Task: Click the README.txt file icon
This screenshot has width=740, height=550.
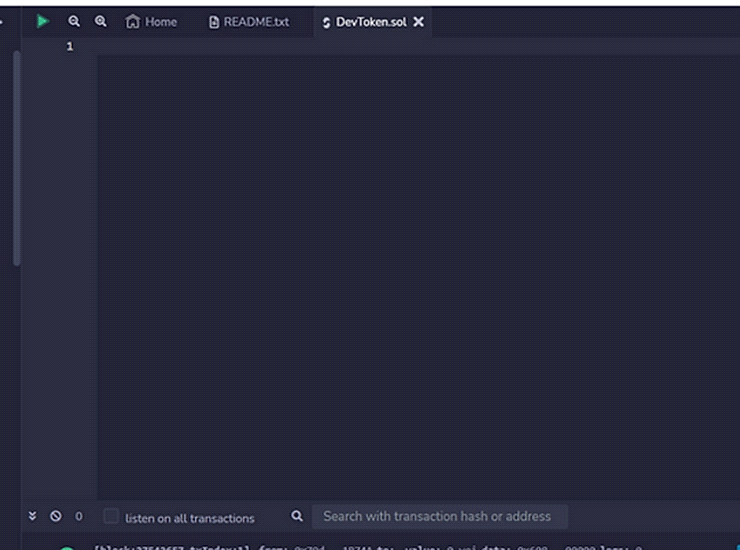Action: click(214, 22)
